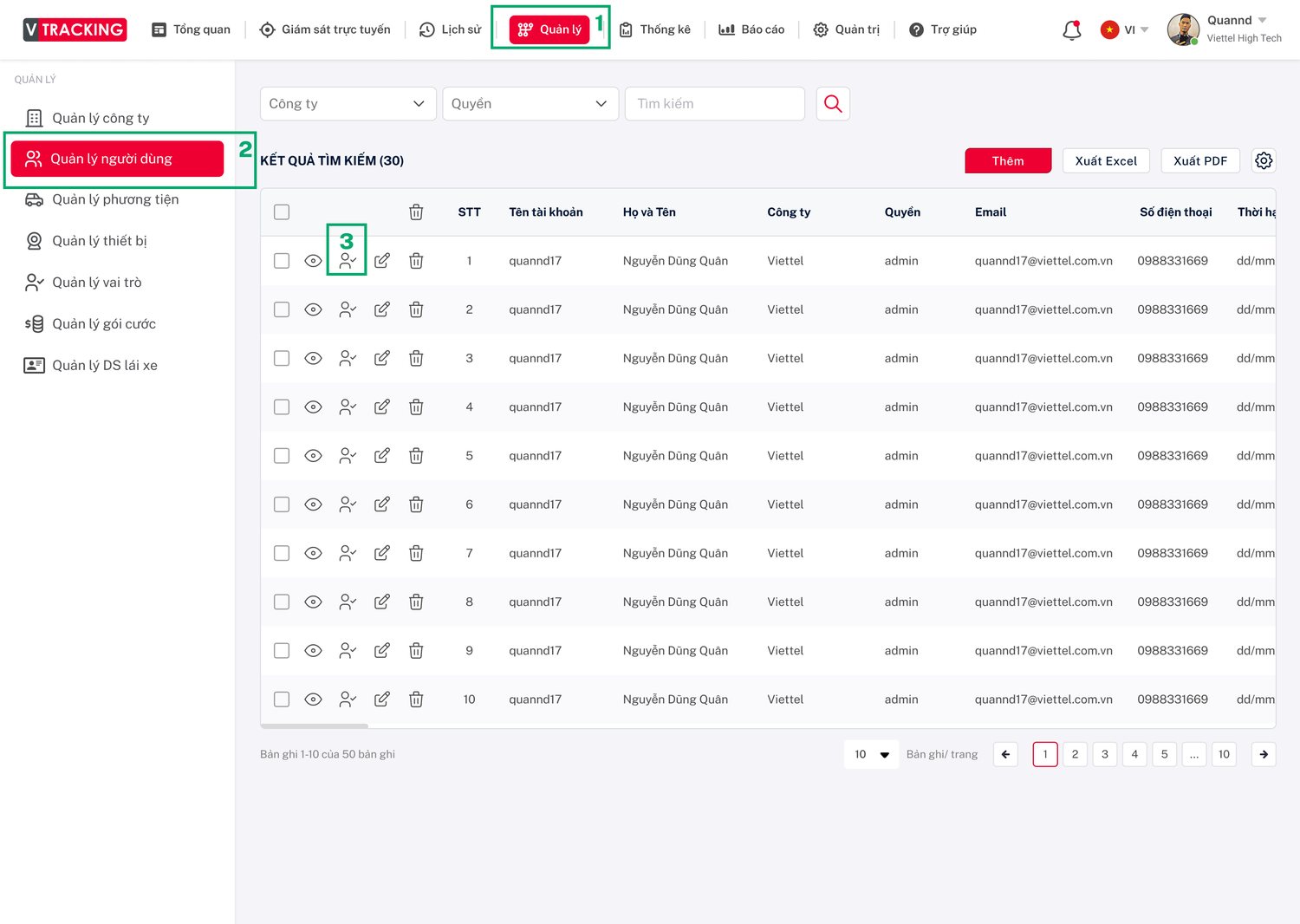Open records-per-page dropdown
This screenshot has height=924, width=1300.
(x=871, y=754)
